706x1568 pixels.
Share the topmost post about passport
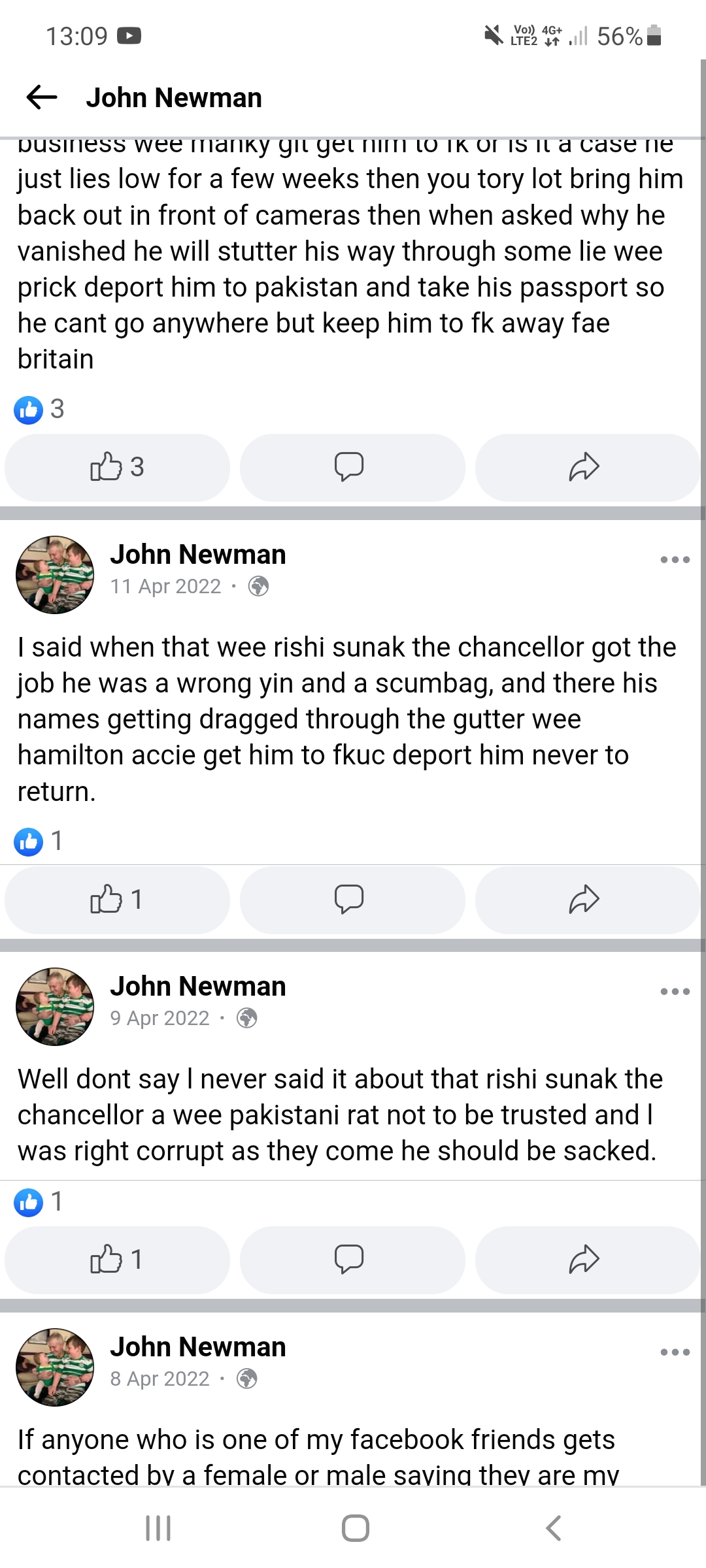pos(584,467)
